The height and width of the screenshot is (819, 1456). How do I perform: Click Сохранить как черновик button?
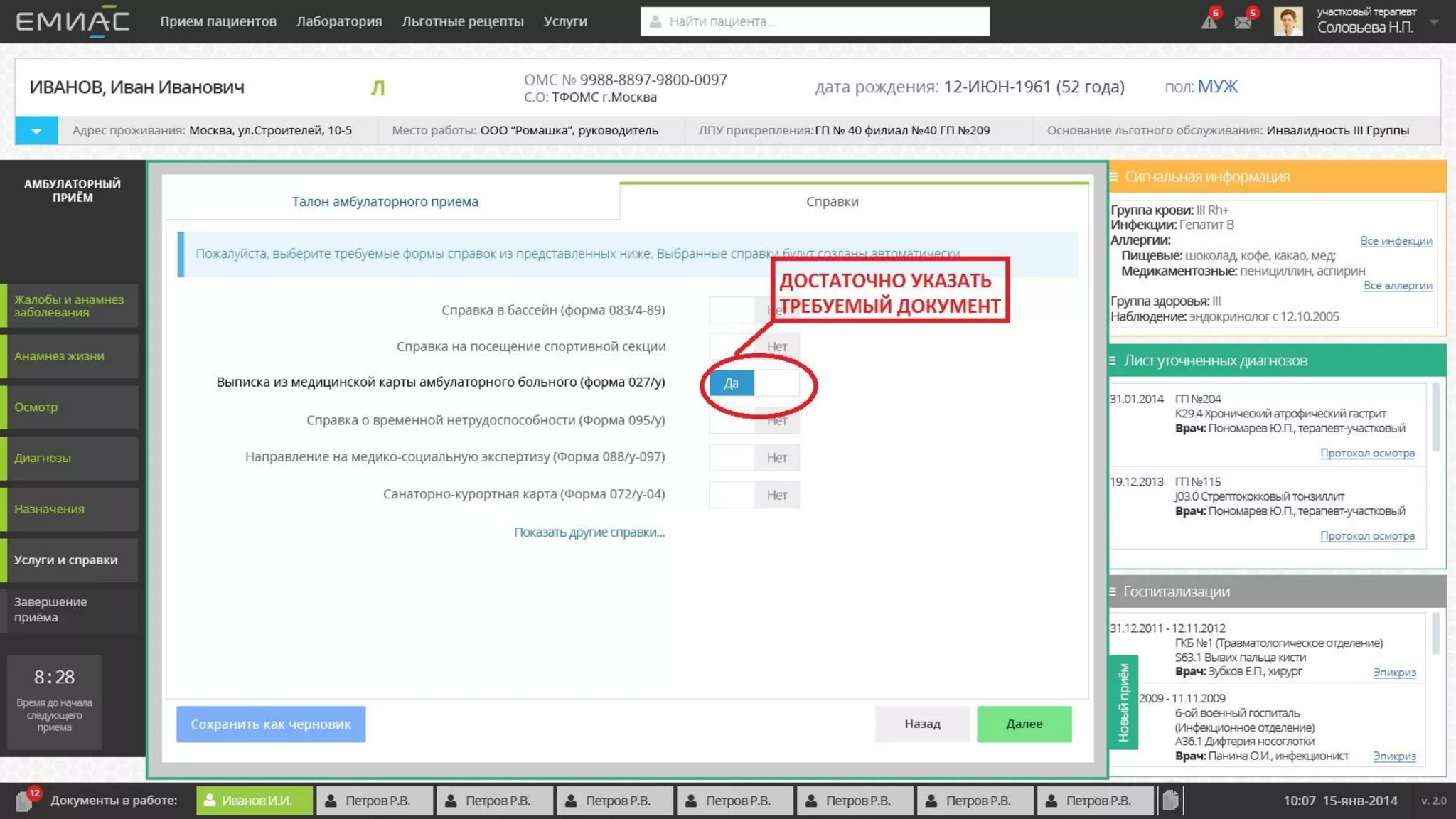pos(271,724)
